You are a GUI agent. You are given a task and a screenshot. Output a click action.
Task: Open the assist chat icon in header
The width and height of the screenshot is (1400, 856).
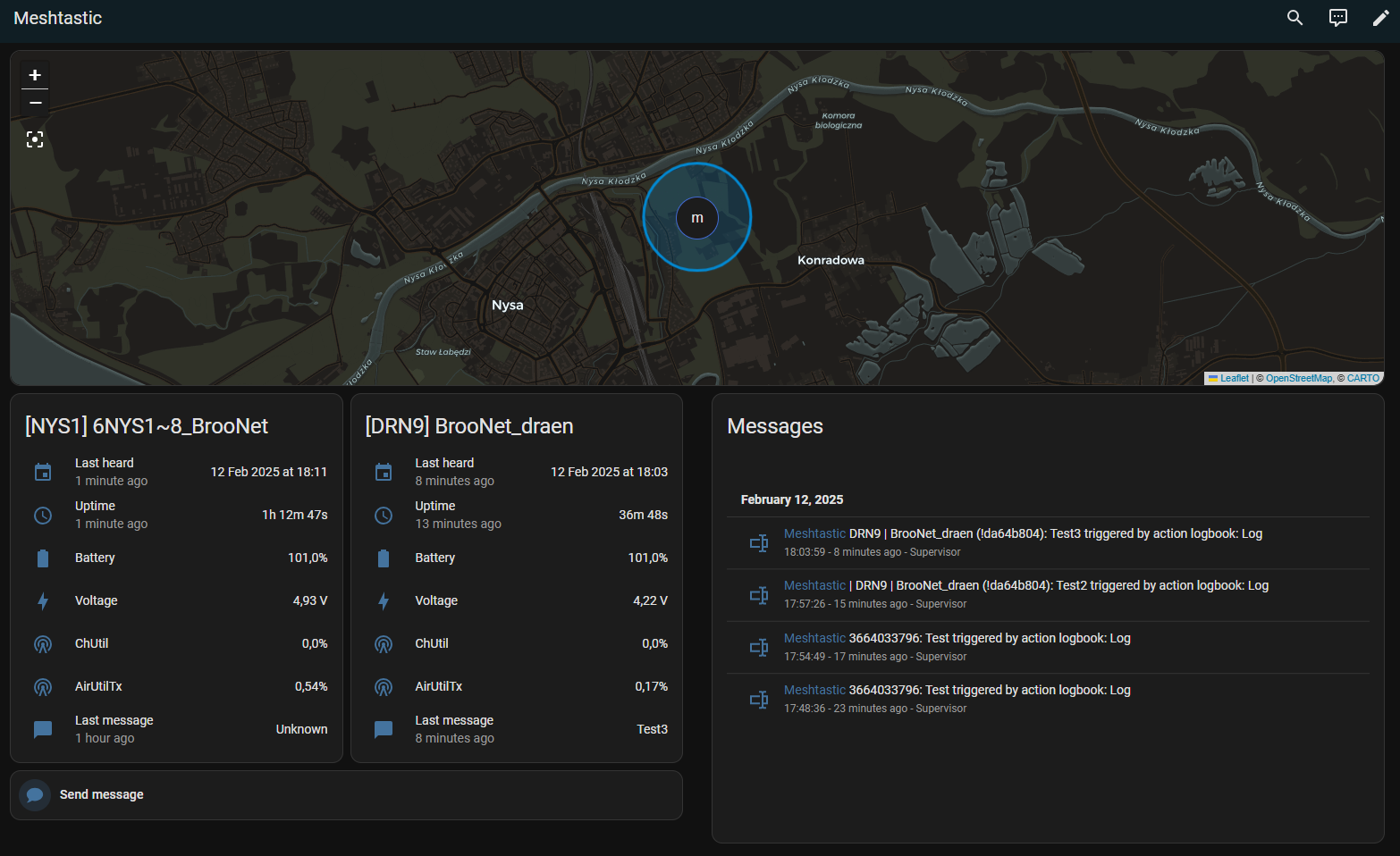[x=1337, y=18]
